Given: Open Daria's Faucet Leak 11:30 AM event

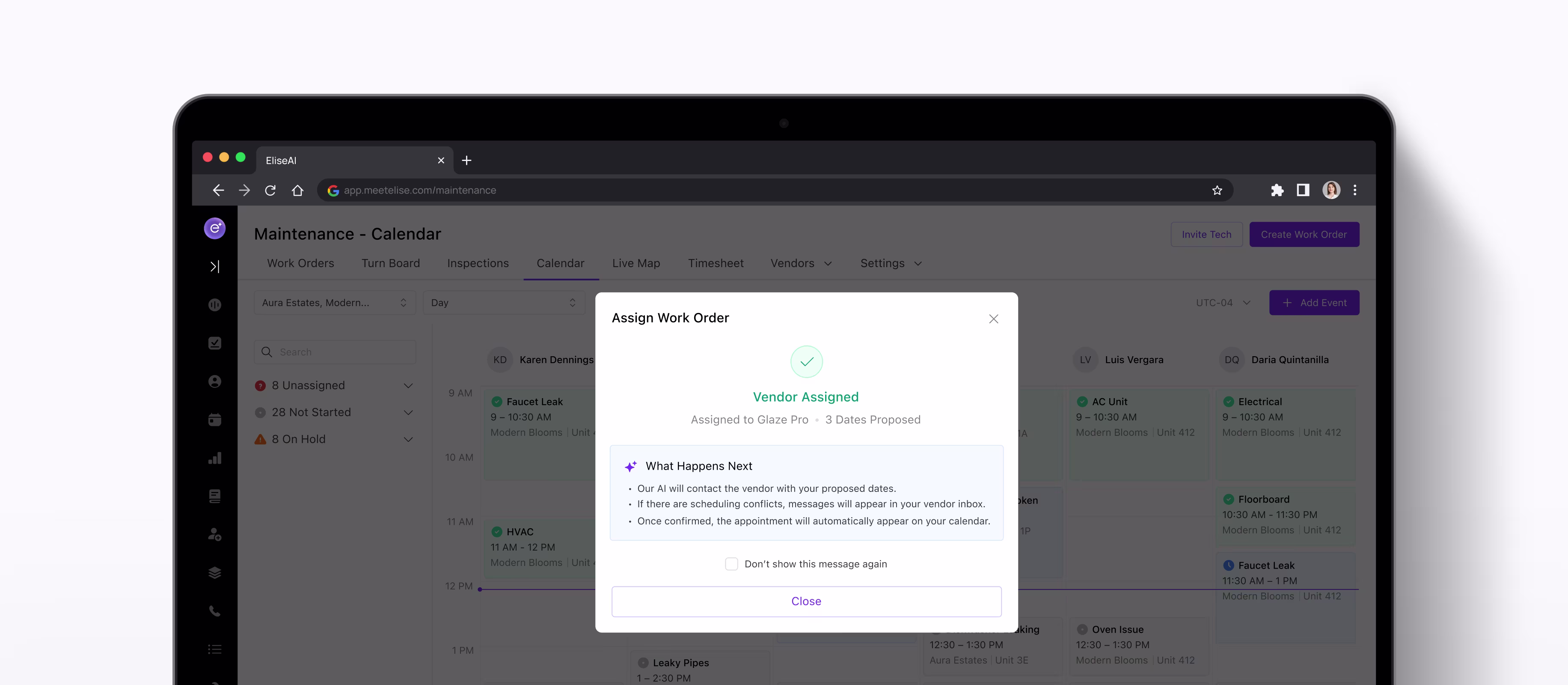Looking at the screenshot, I should pyautogui.click(x=1285, y=597).
